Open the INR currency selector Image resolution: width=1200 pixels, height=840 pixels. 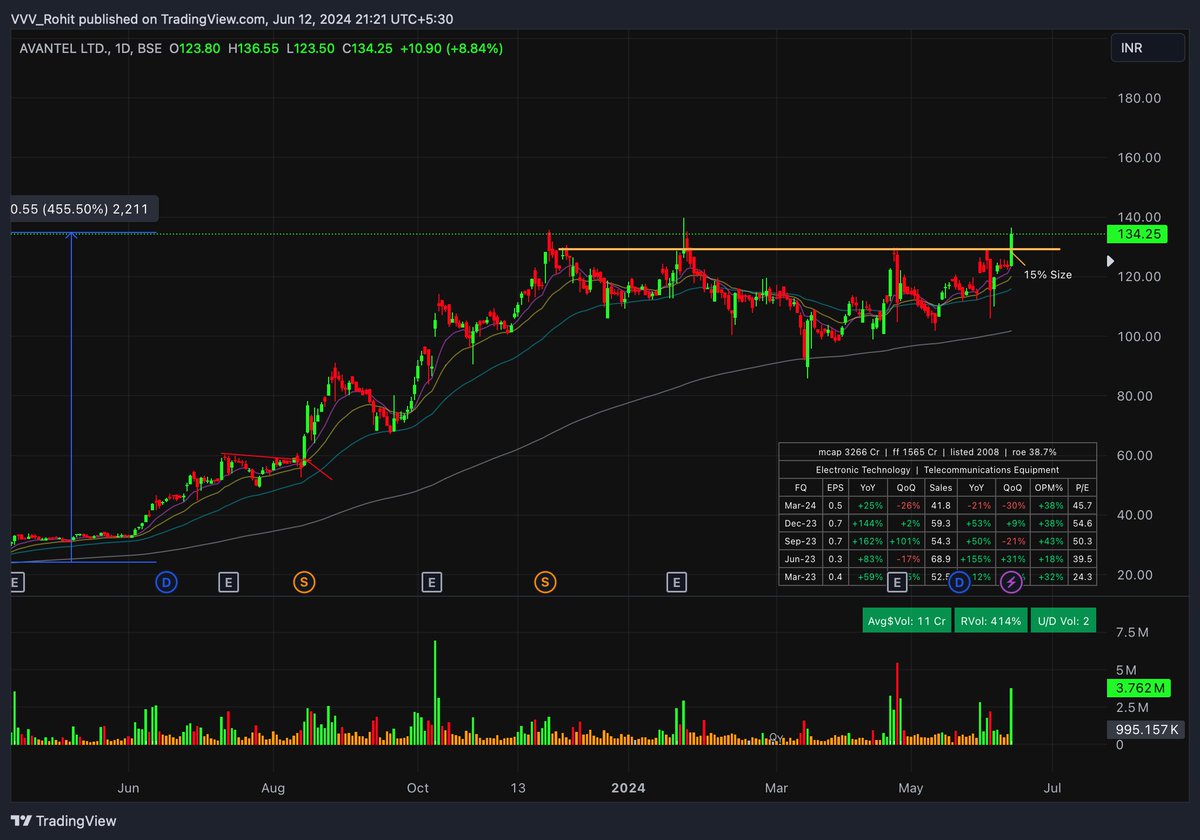[x=1150, y=48]
